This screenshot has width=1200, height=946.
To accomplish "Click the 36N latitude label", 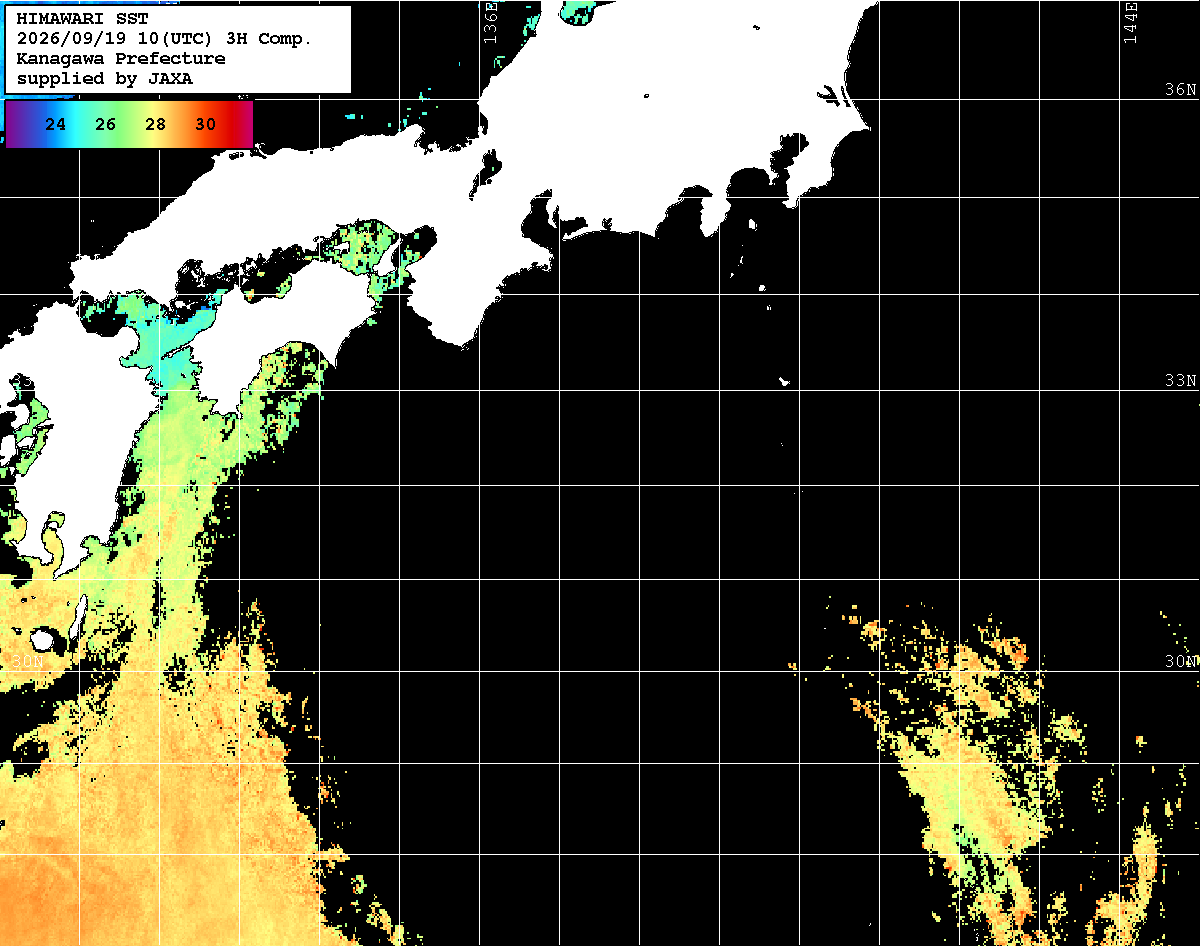I will pos(1181,89).
